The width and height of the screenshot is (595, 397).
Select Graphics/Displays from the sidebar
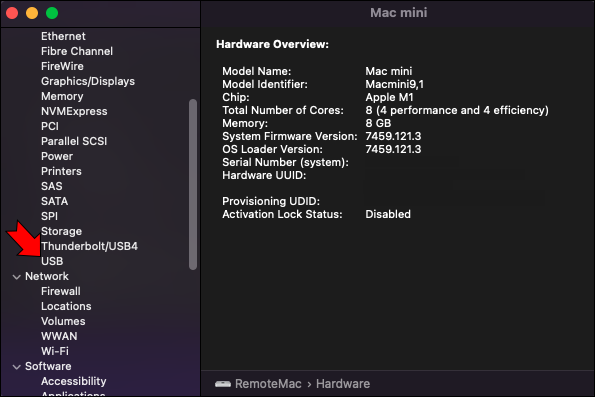pos(88,81)
